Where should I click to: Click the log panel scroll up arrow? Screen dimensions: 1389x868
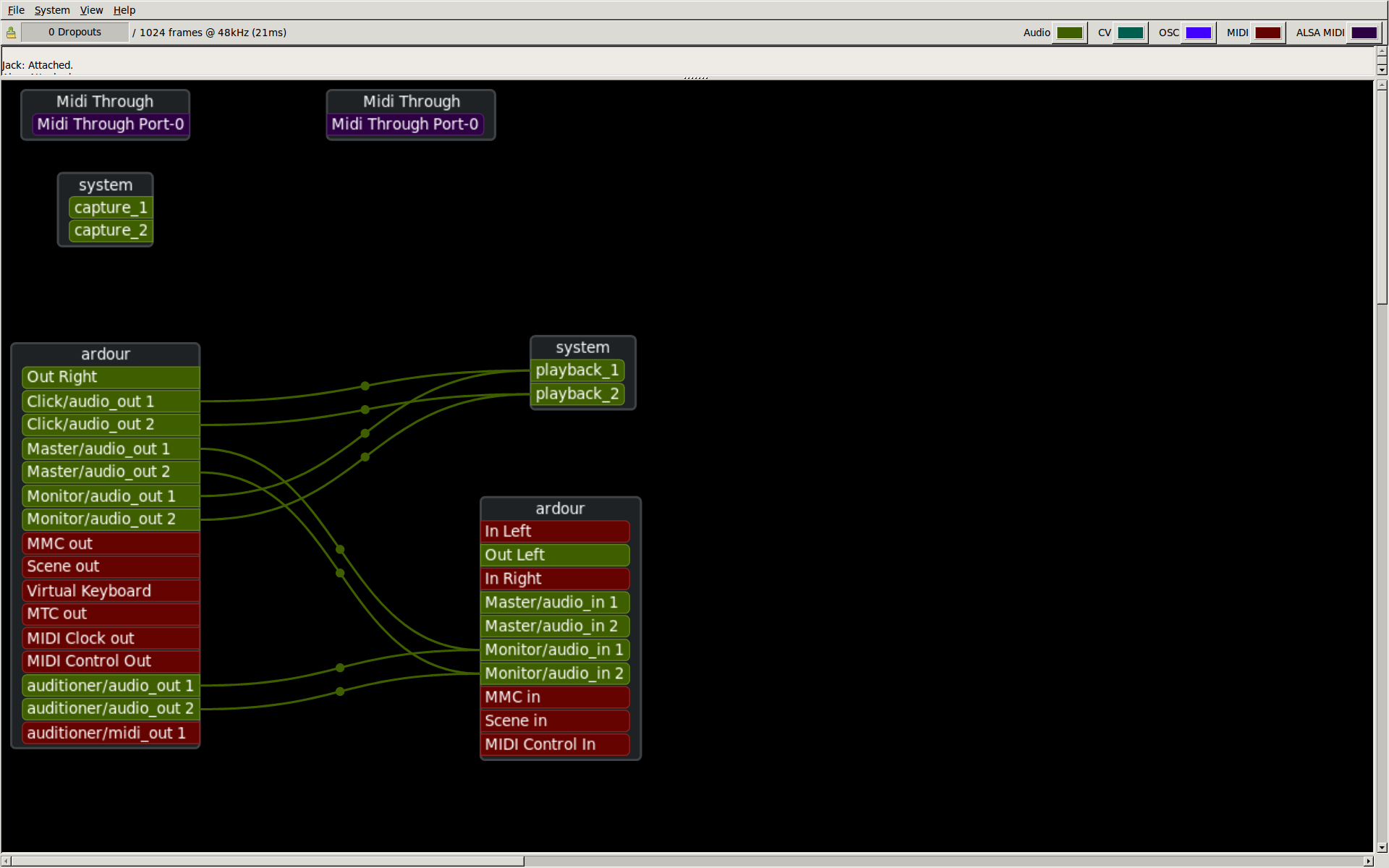click(x=1382, y=51)
